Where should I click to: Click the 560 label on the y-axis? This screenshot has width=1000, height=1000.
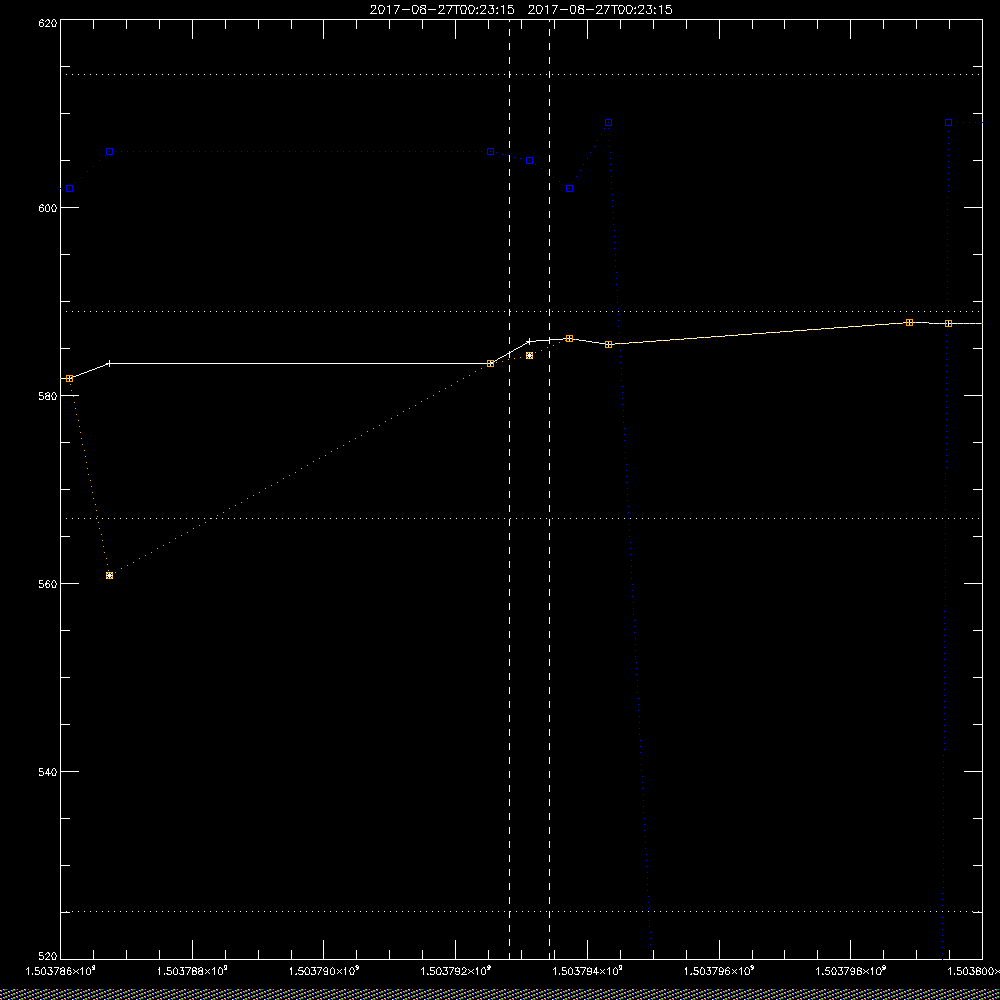(x=48, y=584)
